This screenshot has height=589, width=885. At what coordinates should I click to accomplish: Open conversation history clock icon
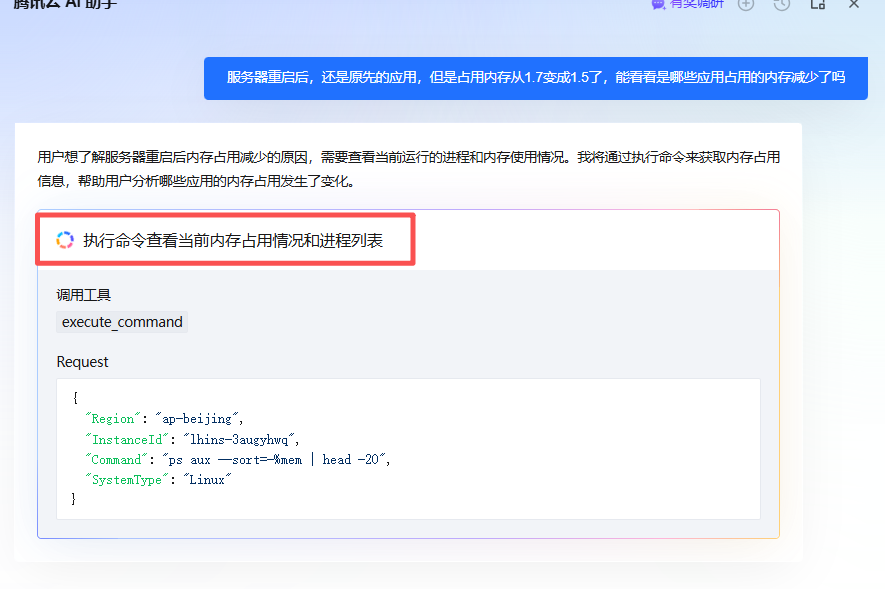(x=781, y=4)
